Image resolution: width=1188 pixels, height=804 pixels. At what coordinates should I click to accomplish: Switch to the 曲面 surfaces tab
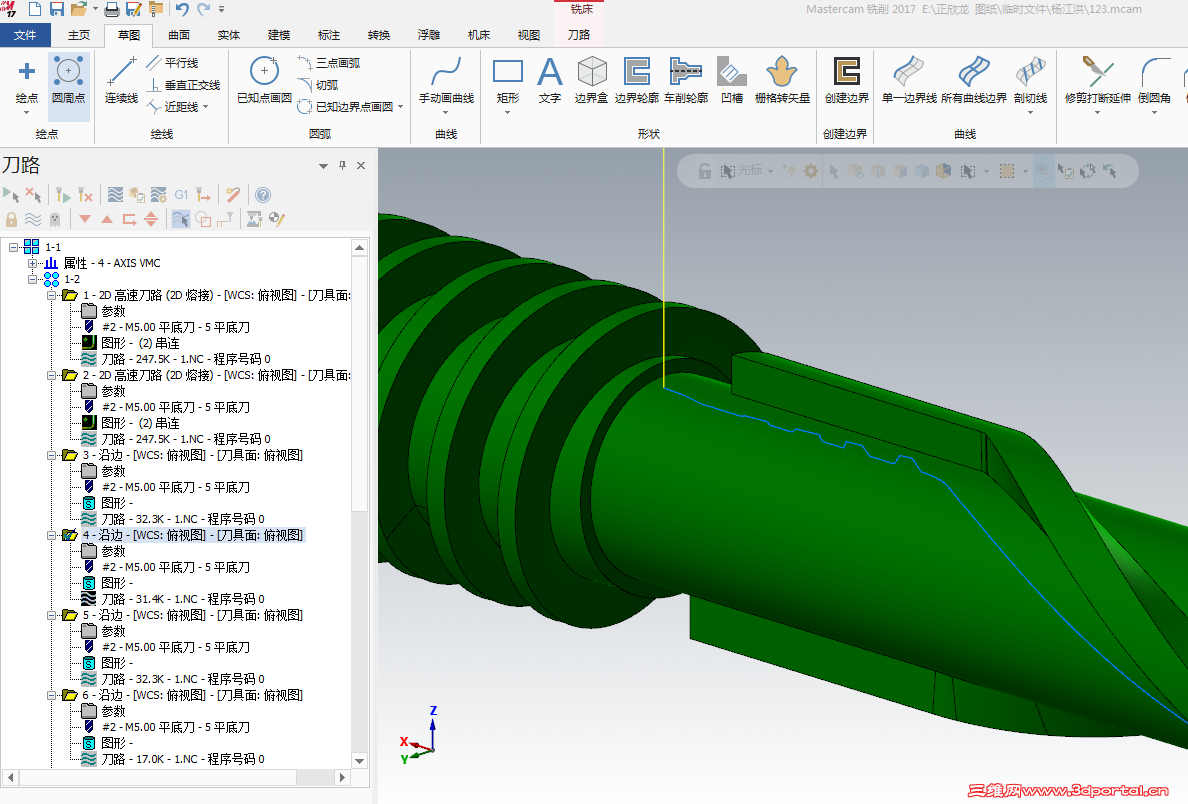[x=179, y=35]
